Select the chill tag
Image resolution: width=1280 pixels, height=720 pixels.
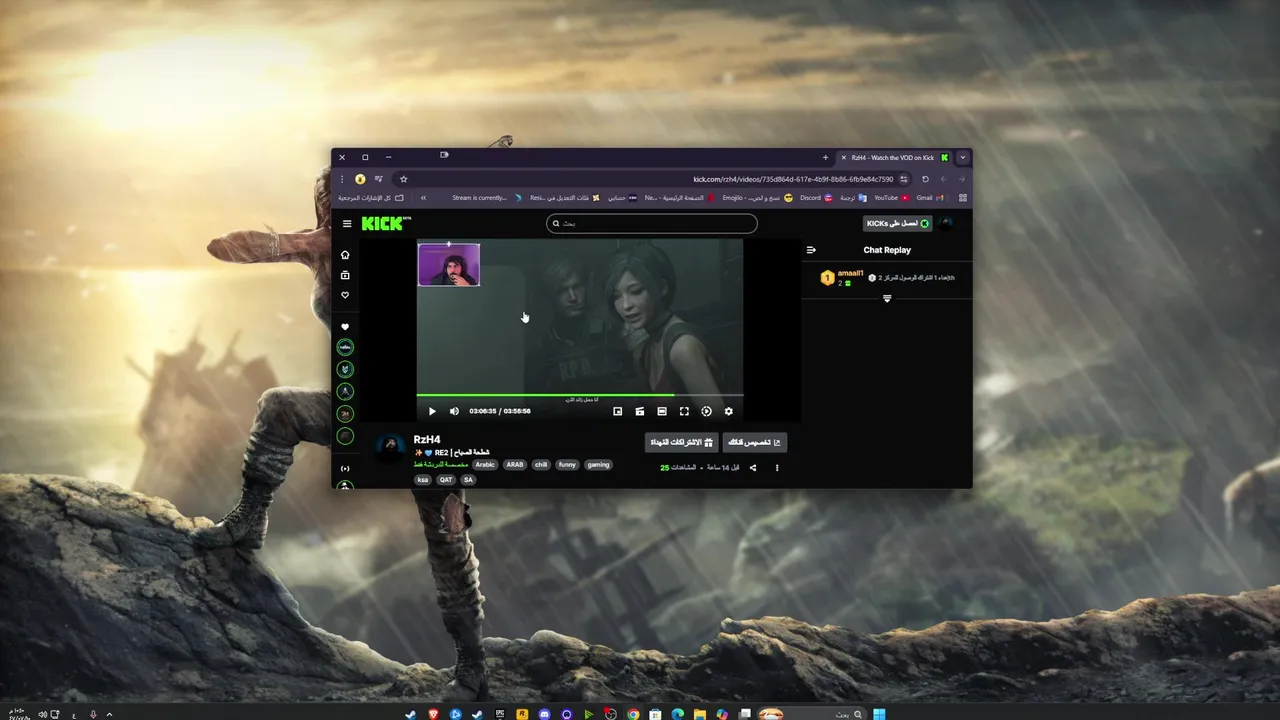click(541, 465)
